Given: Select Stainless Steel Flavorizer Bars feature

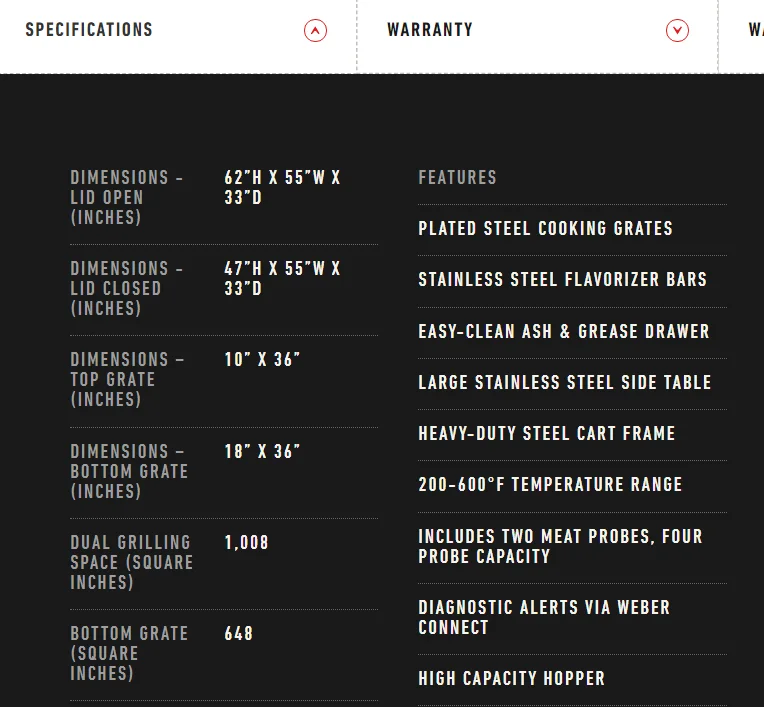Looking at the screenshot, I should (562, 280).
